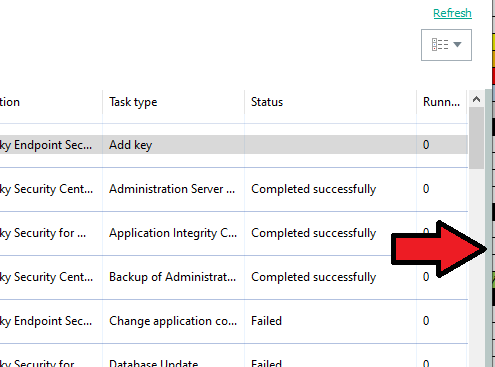495x367 pixels.
Task: Click the Failed status of Change application task
Action: click(266, 321)
